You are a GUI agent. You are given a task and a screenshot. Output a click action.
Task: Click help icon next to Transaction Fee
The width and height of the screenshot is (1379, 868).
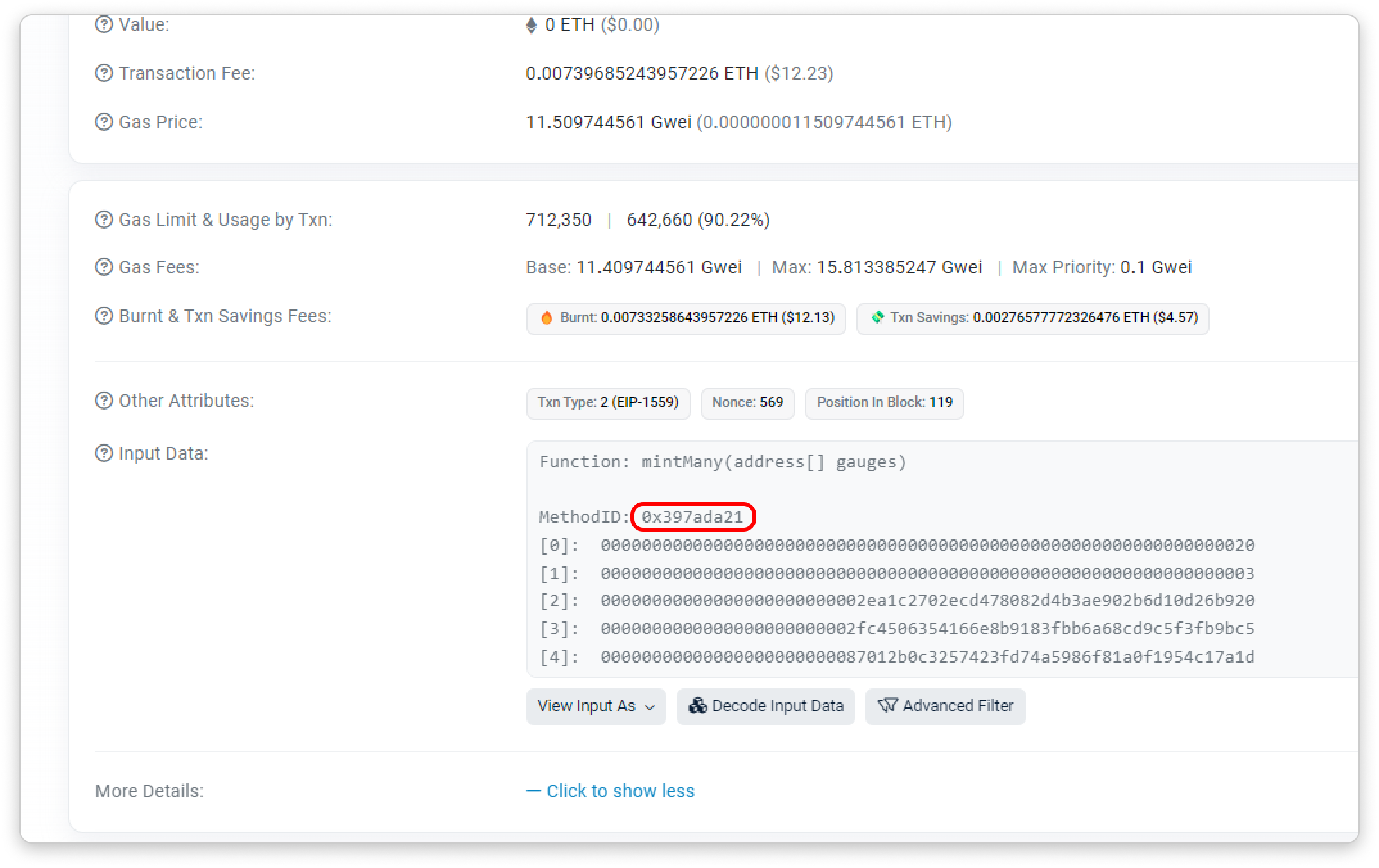103,73
